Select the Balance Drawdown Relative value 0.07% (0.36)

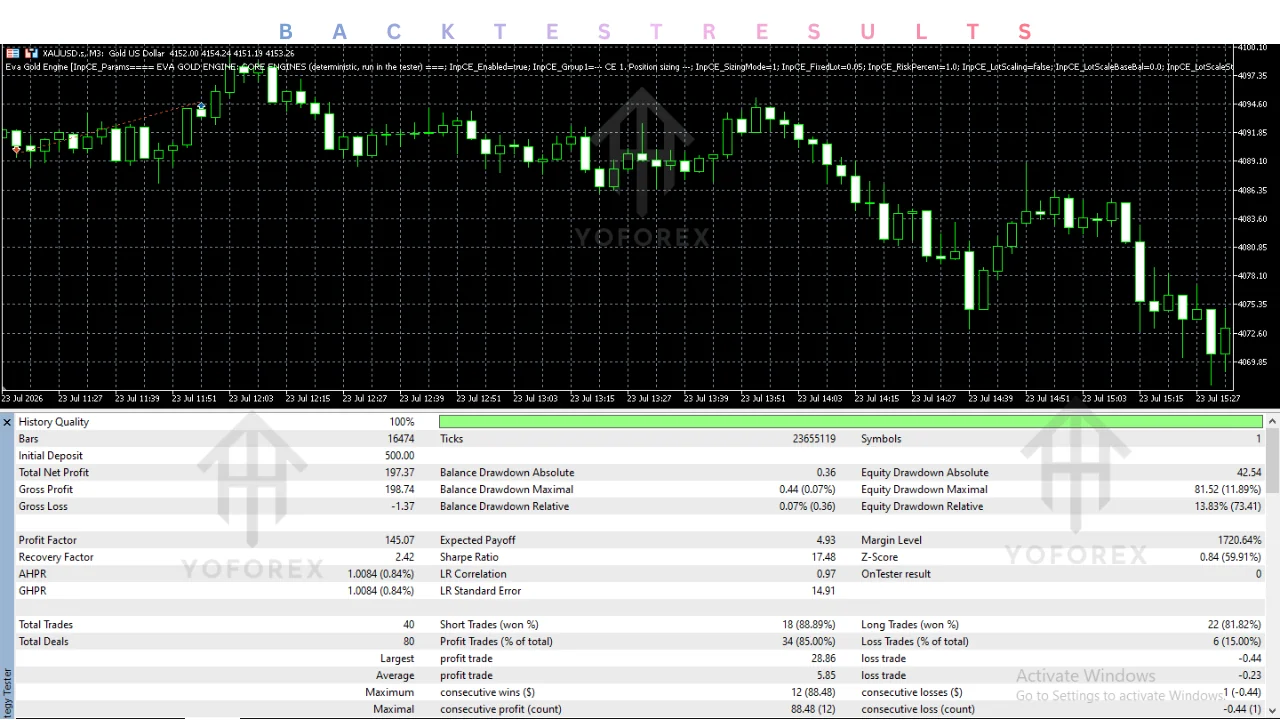click(x=807, y=507)
